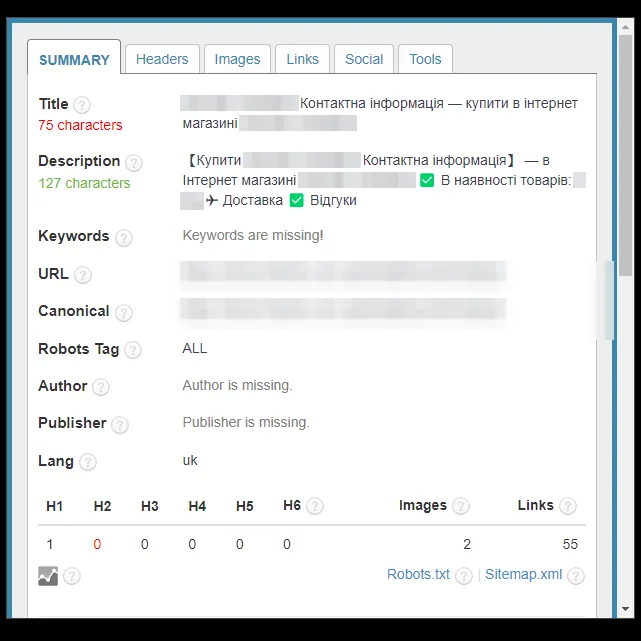Click help icon next to Description
The height and width of the screenshot is (641, 641).
click(x=134, y=163)
